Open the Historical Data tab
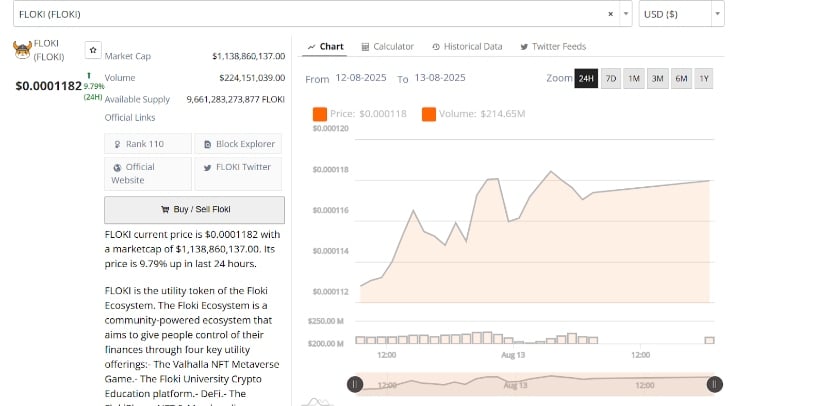Screen dimensions: 825x406 (467, 47)
